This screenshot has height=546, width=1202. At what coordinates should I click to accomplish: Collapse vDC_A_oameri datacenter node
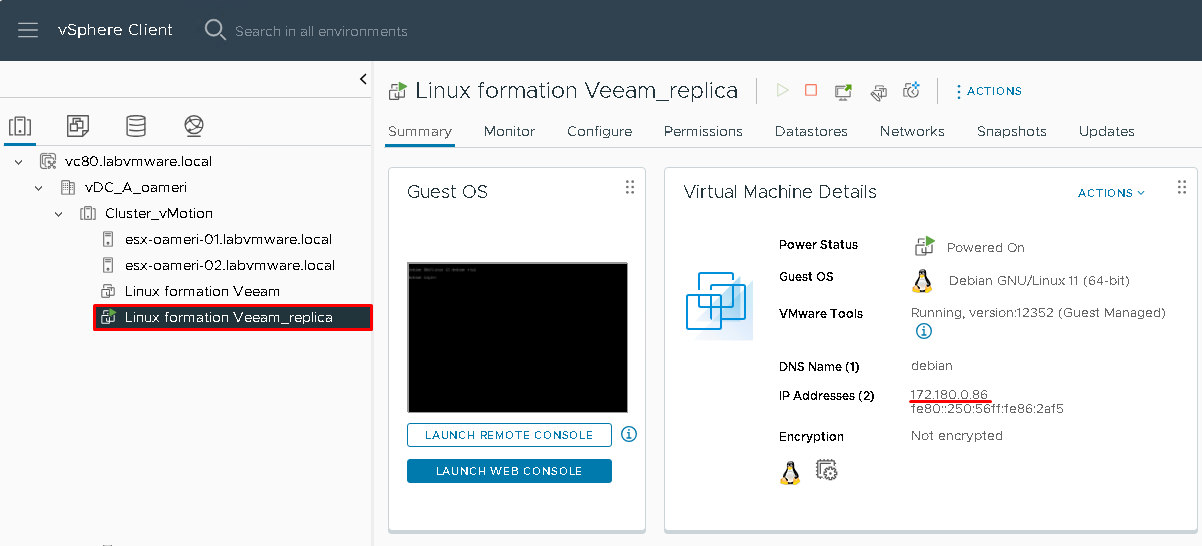tap(39, 187)
